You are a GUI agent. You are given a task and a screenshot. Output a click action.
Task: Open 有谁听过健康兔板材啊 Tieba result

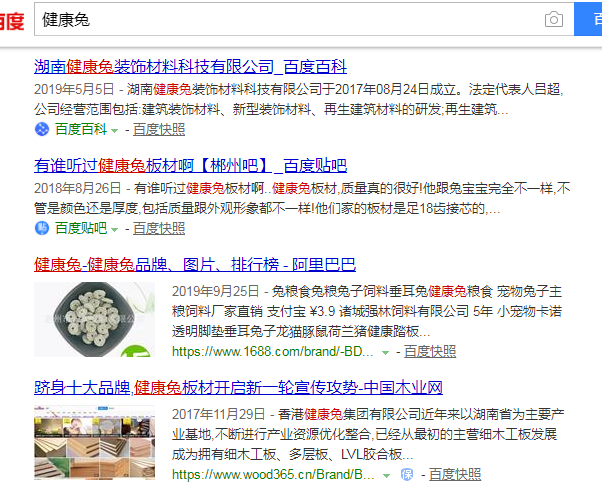coord(190,166)
